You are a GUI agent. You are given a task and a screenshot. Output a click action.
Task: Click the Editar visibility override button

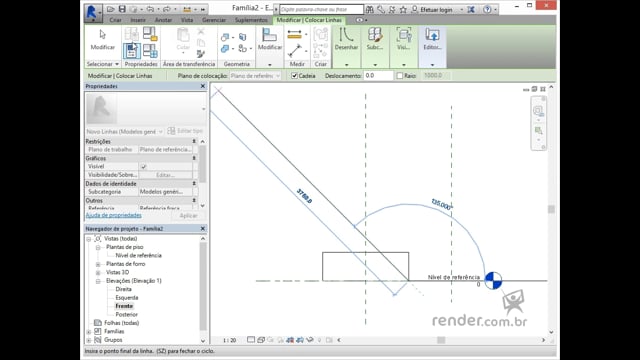(165, 175)
